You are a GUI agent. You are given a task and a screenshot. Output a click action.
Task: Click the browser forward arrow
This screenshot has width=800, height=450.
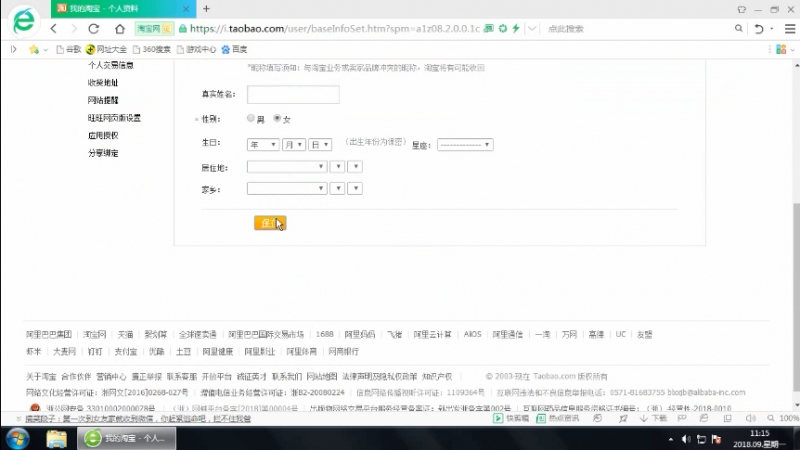pos(74,29)
